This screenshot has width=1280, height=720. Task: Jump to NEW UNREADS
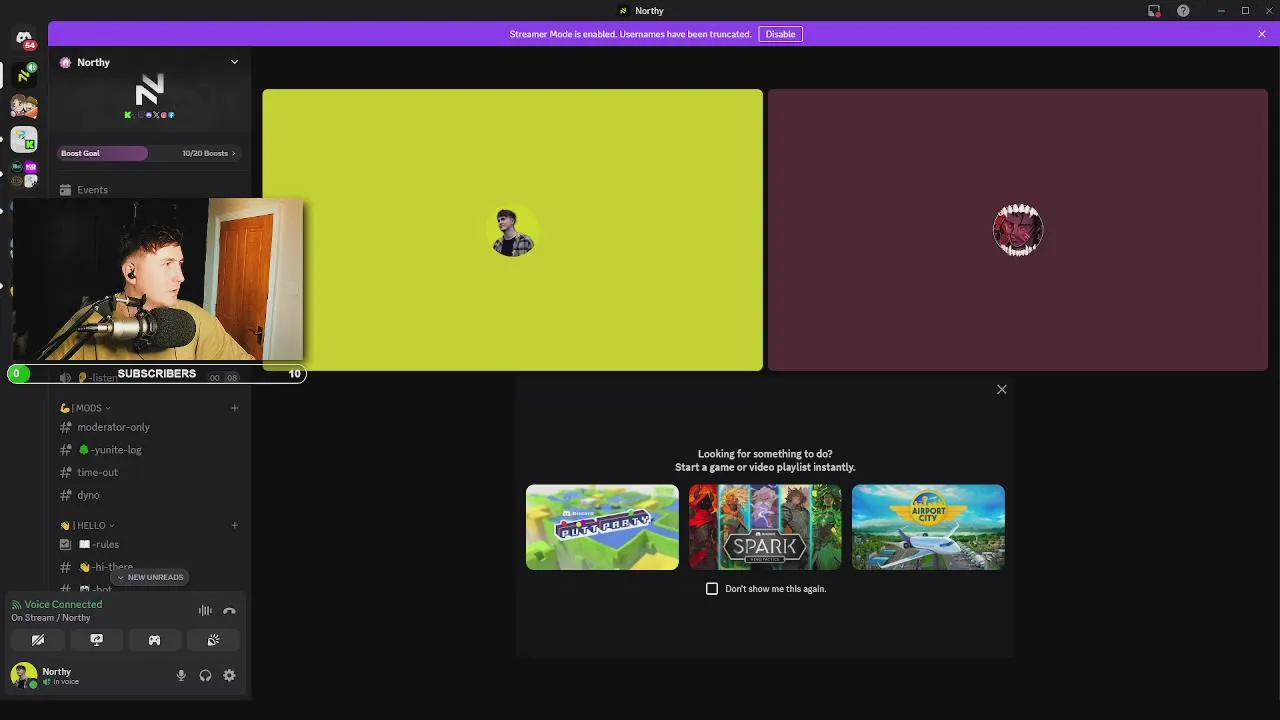(150, 577)
